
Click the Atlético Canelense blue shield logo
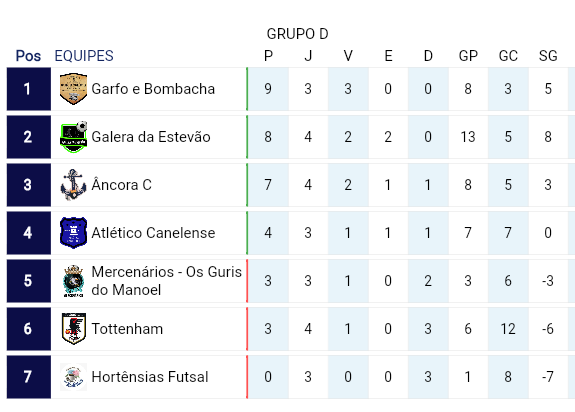73,233
